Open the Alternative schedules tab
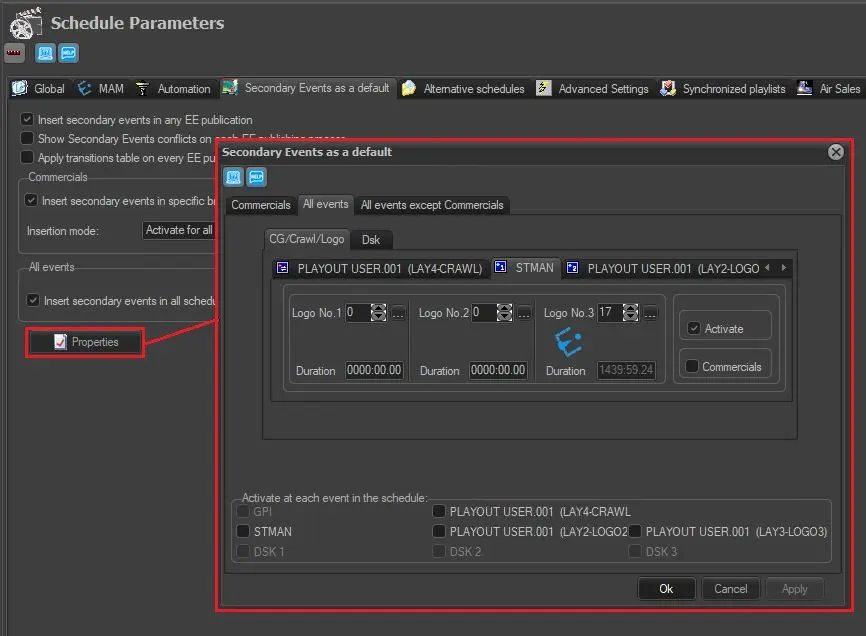This screenshot has height=636, width=866. (x=464, y=89)
